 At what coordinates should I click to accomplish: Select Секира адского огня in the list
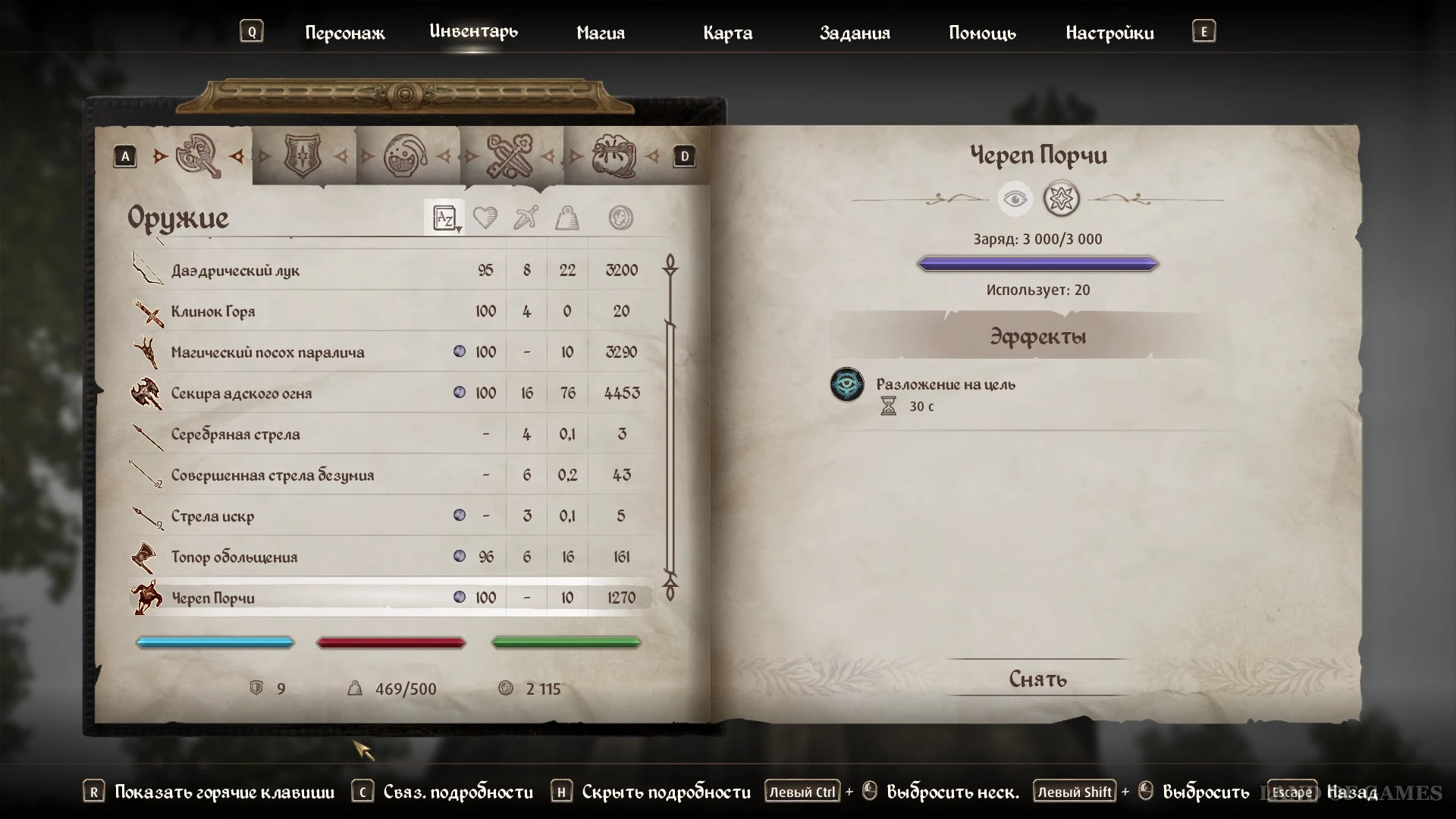pos(391,393)
